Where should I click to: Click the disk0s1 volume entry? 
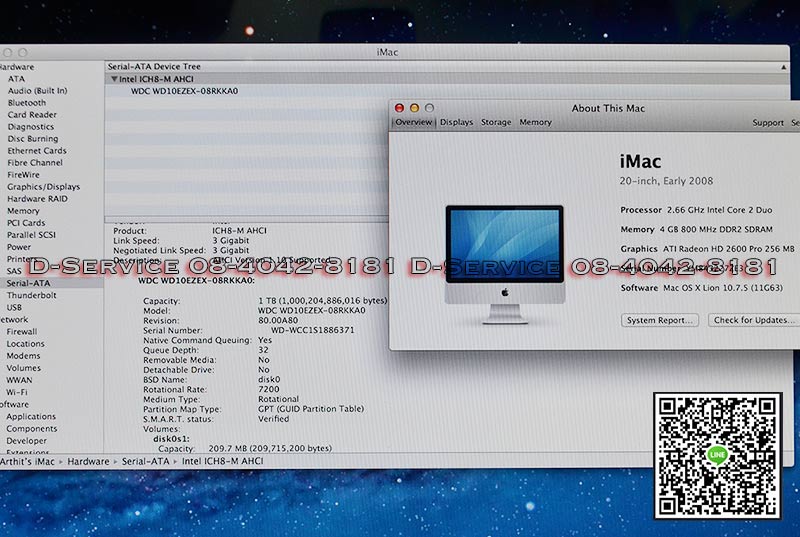click(x=171, y=439)
